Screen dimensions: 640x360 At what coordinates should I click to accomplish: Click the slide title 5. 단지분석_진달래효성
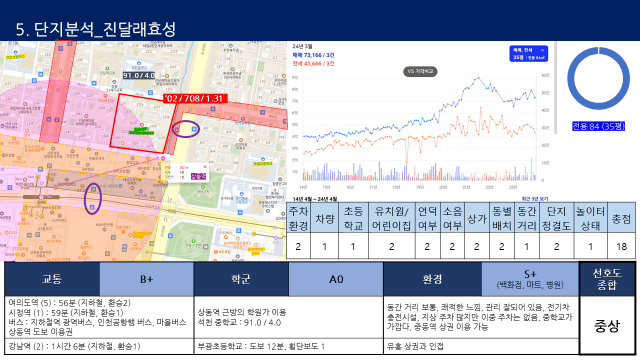pyautogui.click(x=96, y=29)
